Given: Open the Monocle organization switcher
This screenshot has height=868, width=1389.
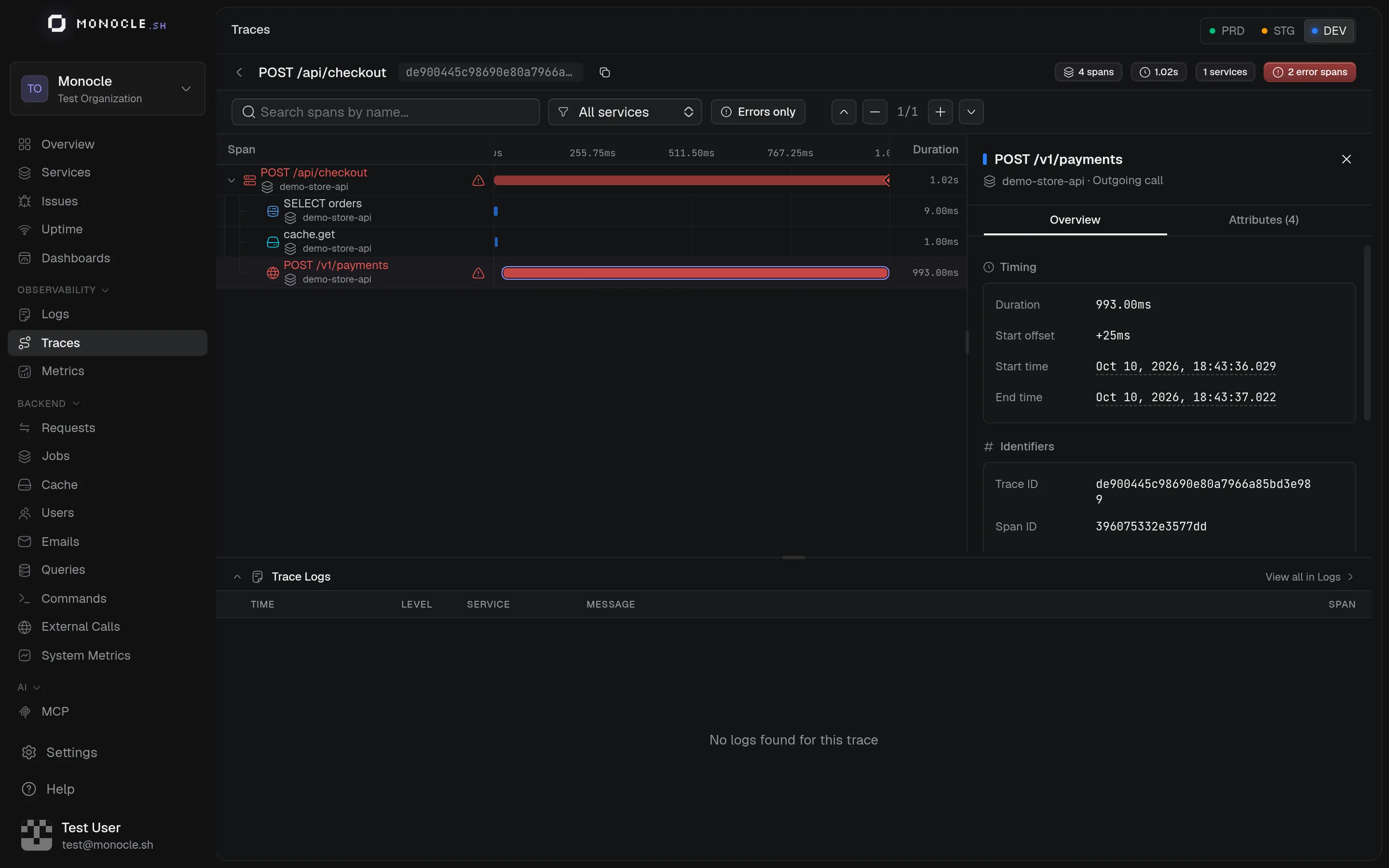Looking at the screenshot, I should [108, 89].
